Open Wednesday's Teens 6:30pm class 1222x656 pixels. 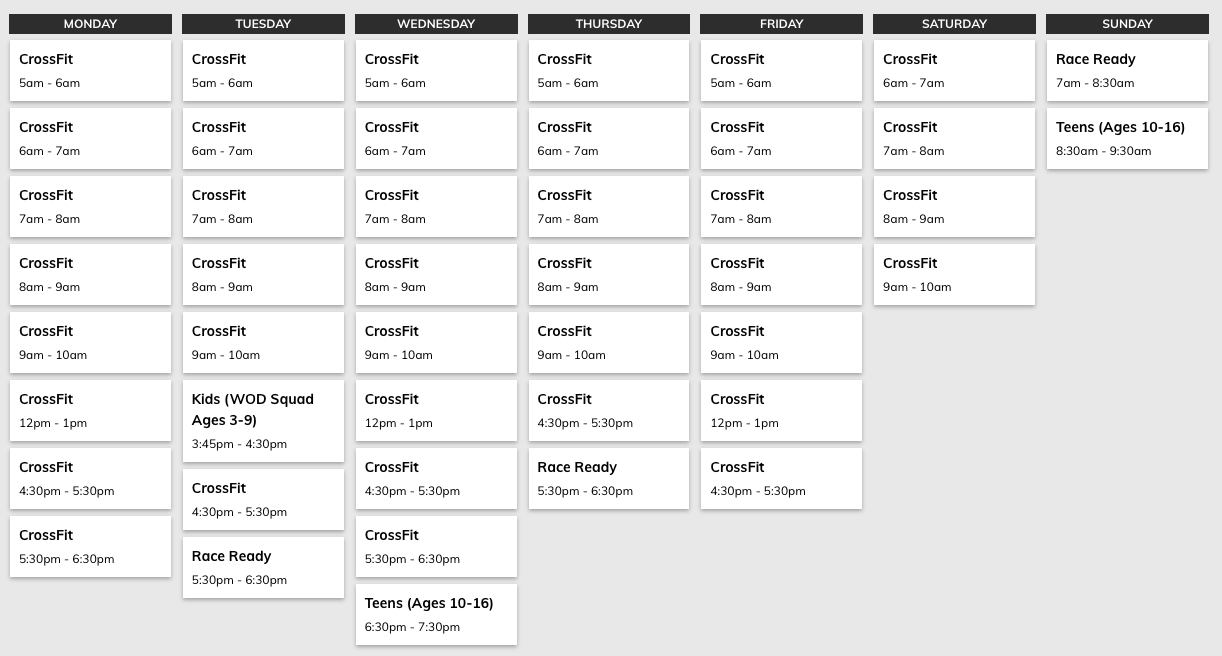click(x=436, y=614)
